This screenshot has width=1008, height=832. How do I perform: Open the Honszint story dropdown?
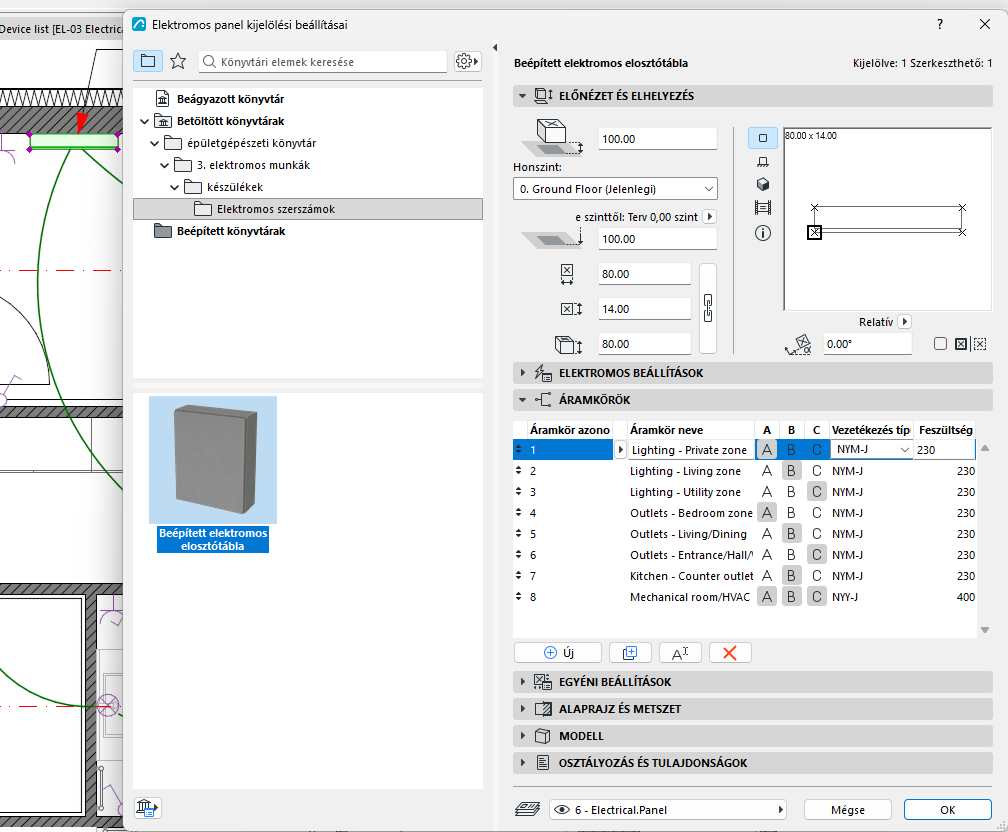pyautogui.click(x=615, y=189)
